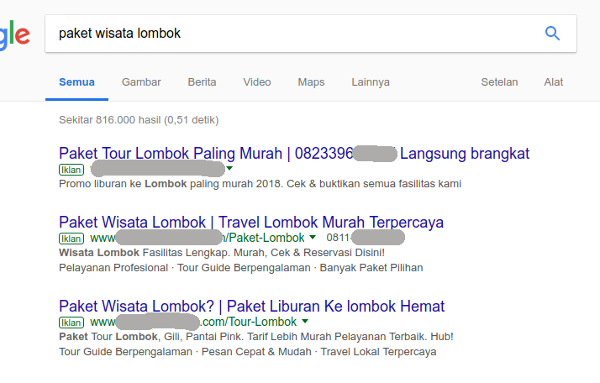Open the Alat search tools
The height and width of the screenshot is (383, 600).
coord(553,82)
